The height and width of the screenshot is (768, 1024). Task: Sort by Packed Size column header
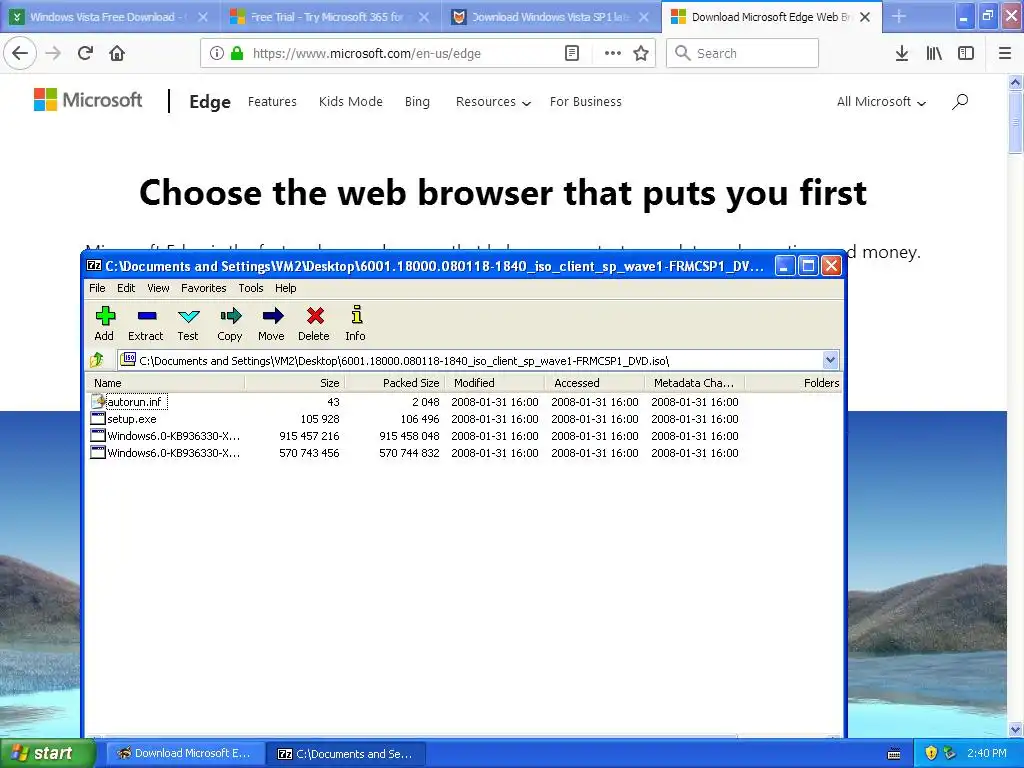click(x=395, y=383)
